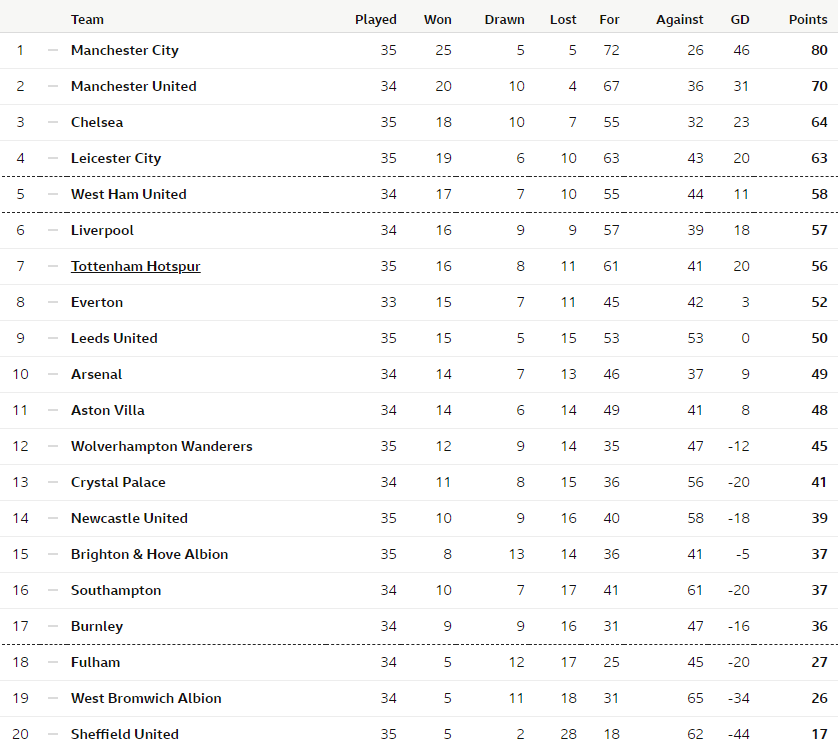Click the Team column header
The image size is (838, 749).
tap(87, 20)
